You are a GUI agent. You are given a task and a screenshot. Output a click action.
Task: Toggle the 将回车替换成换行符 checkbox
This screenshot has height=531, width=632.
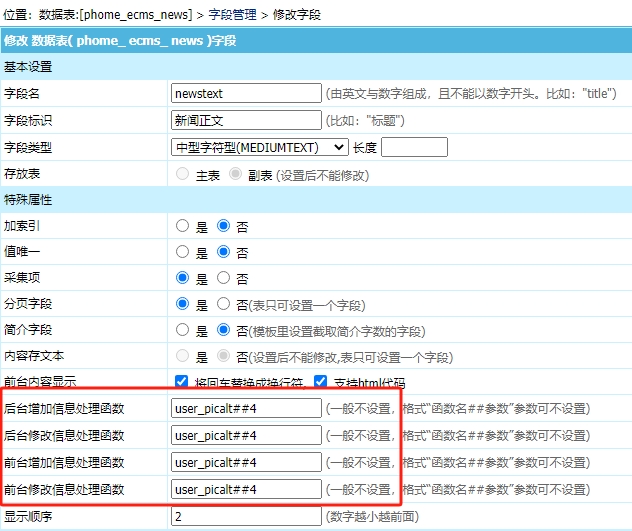point(182,382)
